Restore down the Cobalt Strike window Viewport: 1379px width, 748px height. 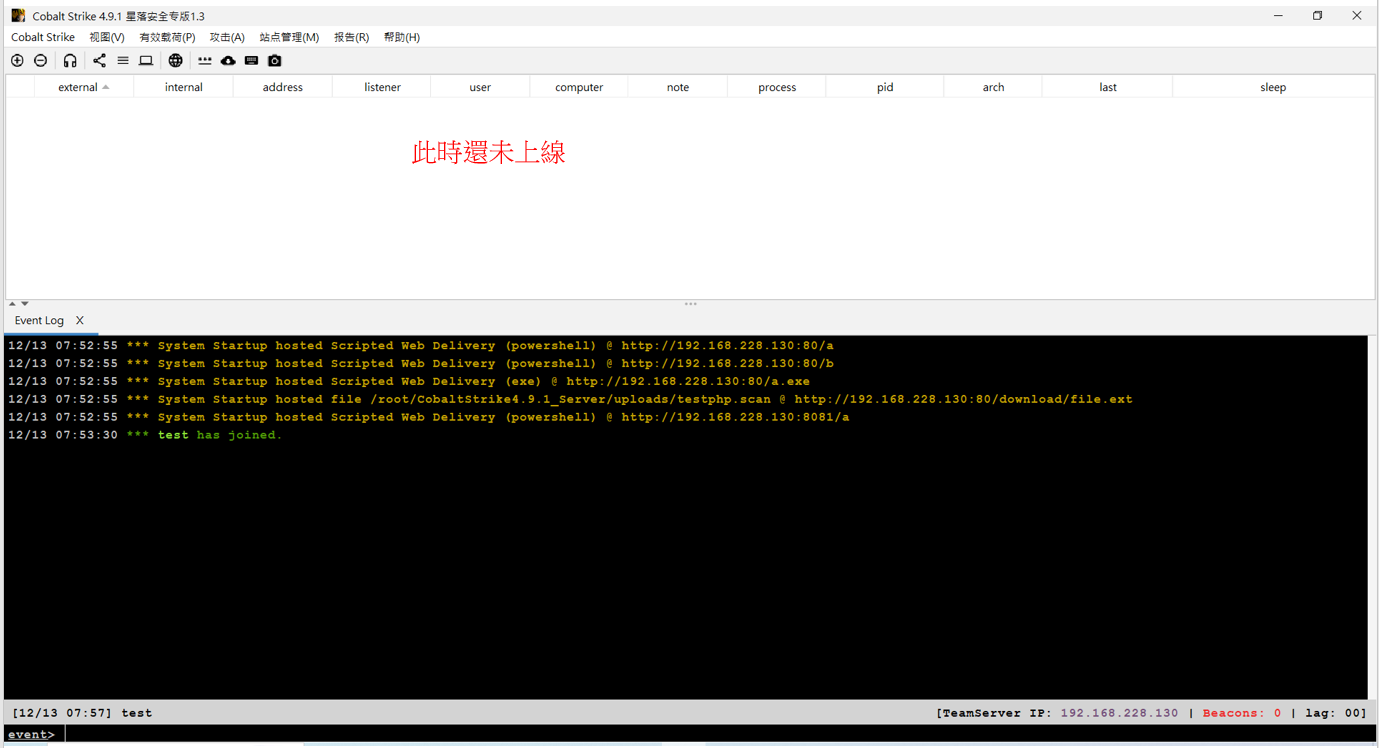(1317, 16)
